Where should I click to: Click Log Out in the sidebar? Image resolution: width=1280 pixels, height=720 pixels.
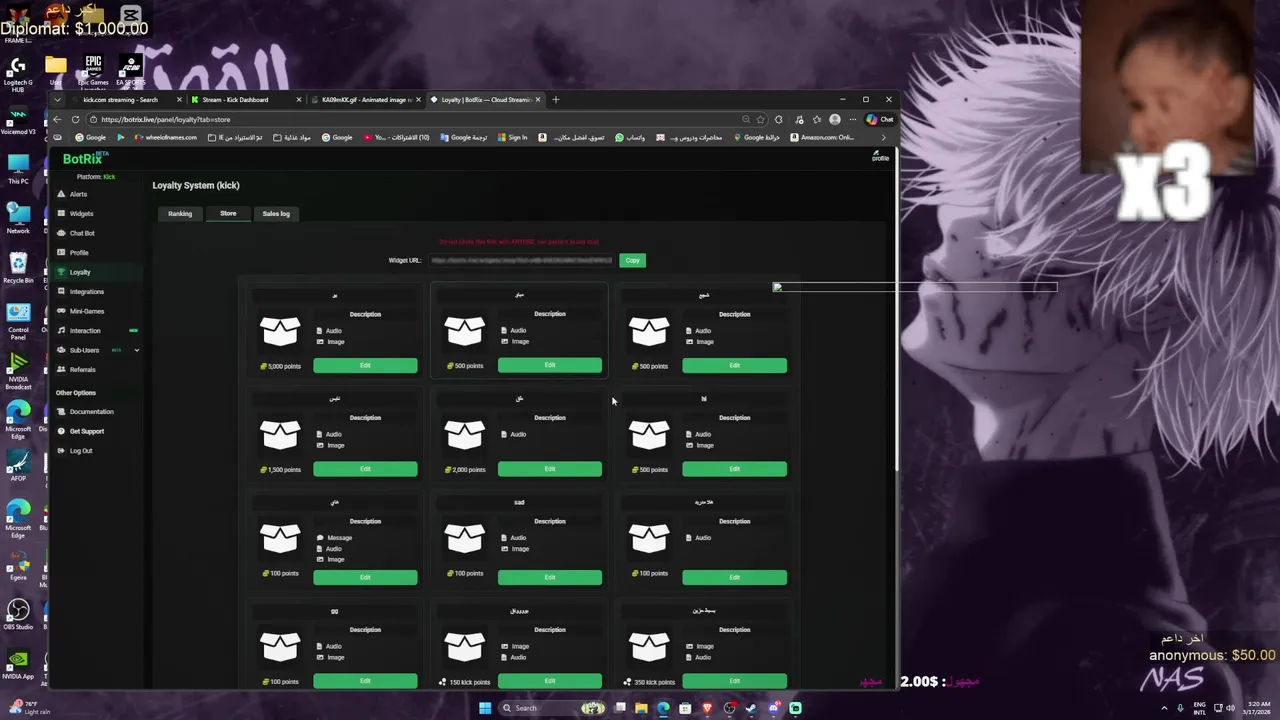coord(81,450)
